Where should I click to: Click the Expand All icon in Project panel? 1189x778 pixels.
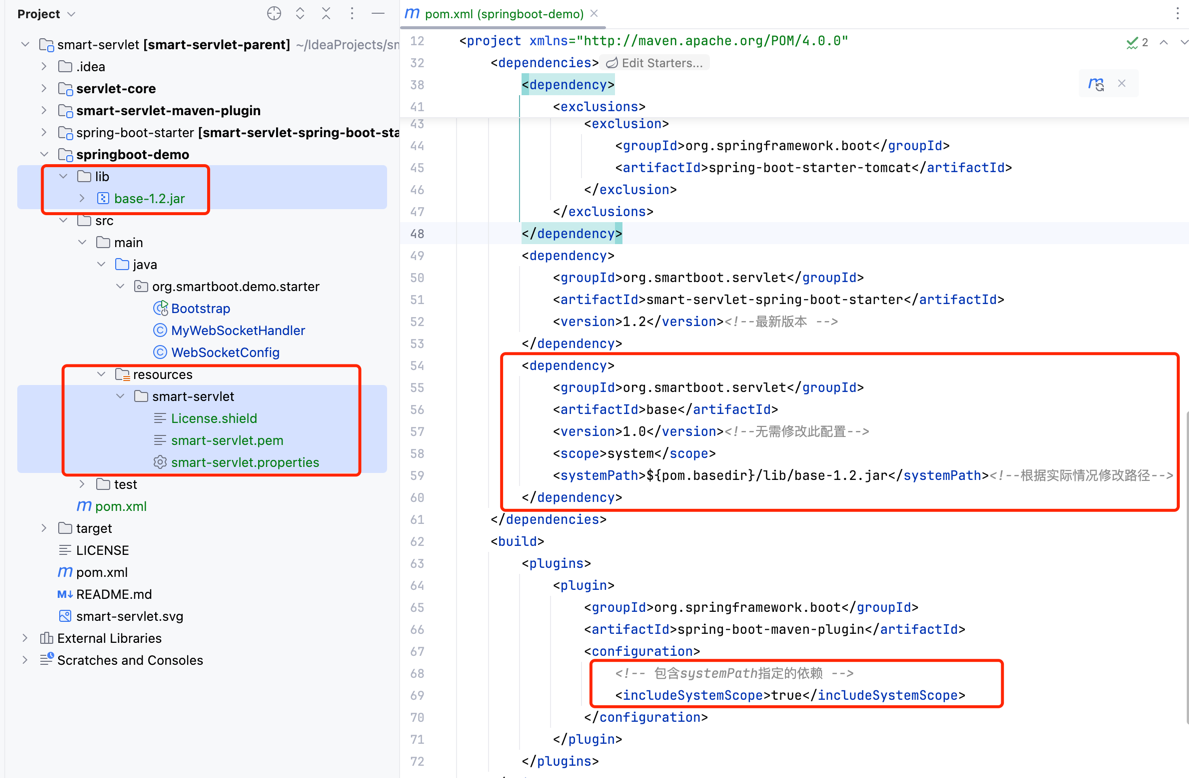tap(300, 14)
